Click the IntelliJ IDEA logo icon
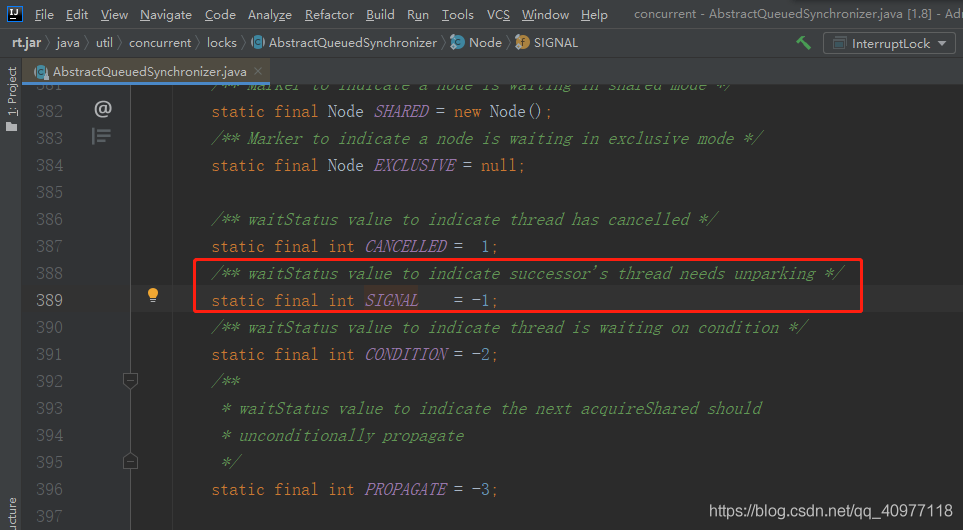The height and width of the screenshot is (530, 963). click(15, 14)
